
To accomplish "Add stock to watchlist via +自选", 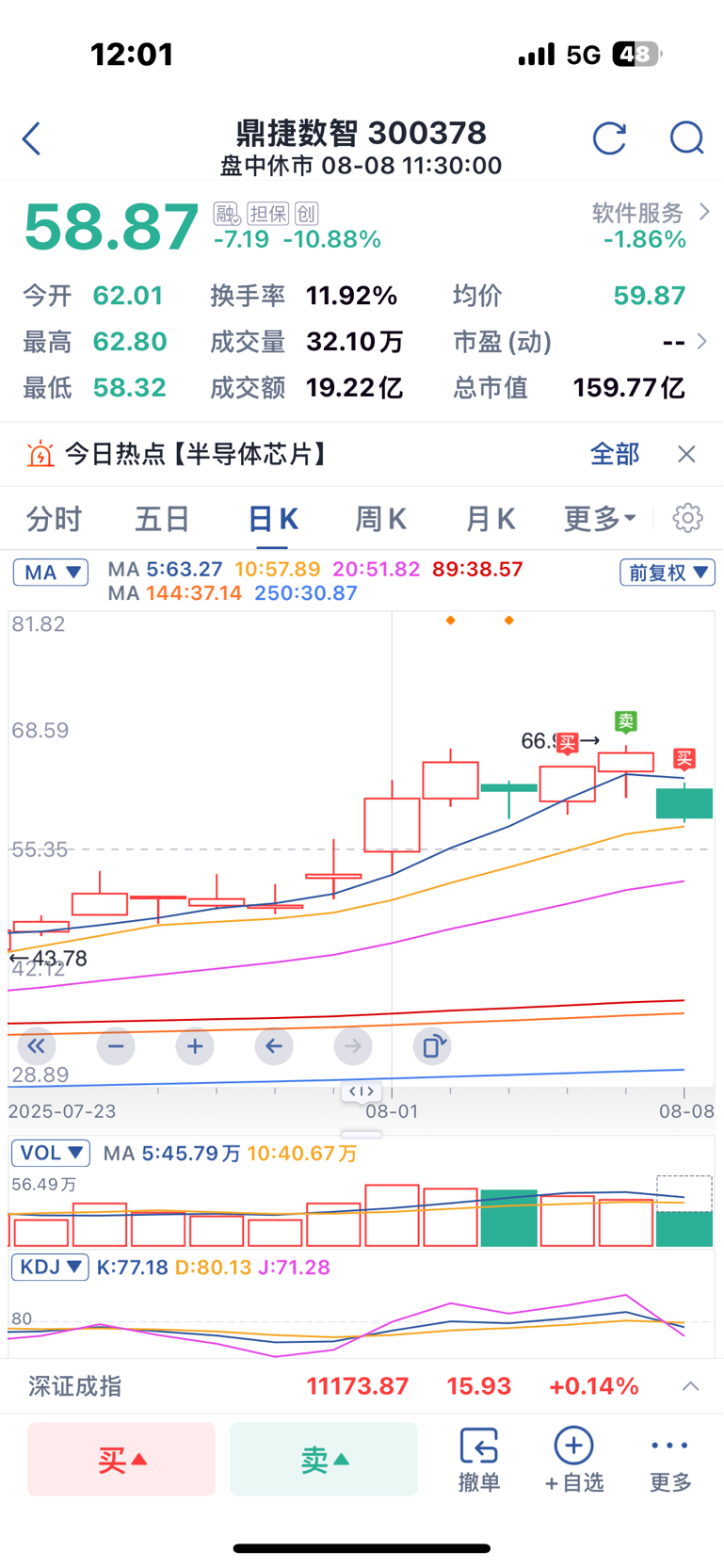I will [x=573, y=1460].
